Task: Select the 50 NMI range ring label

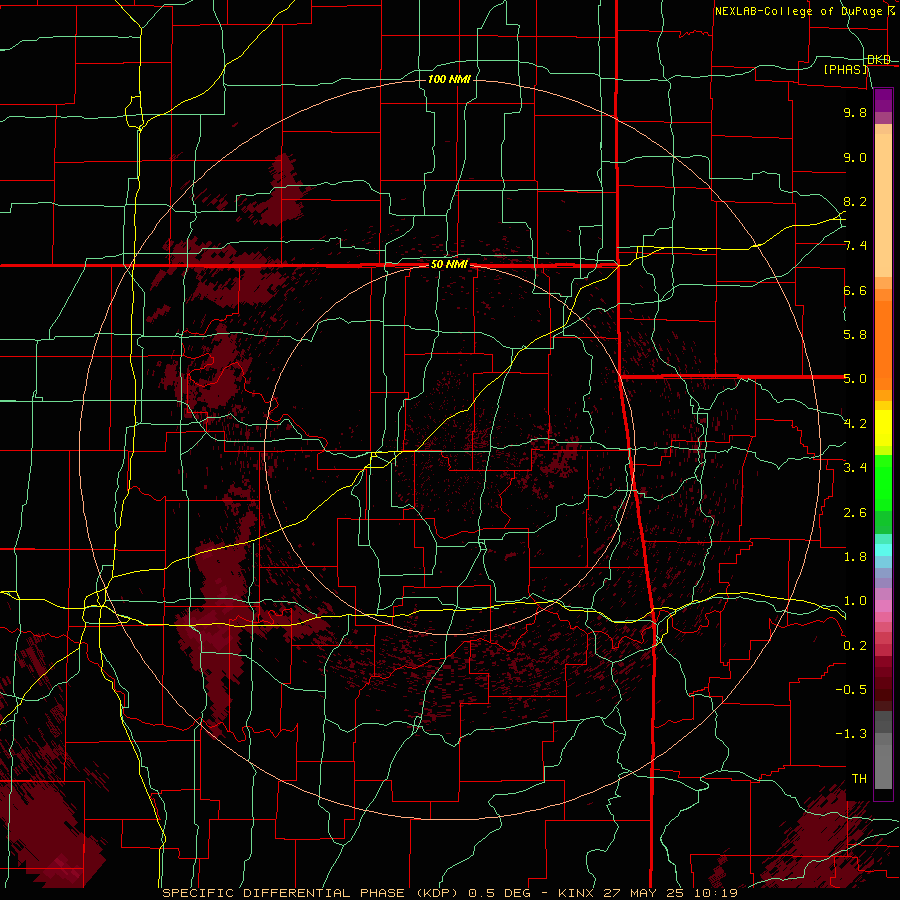Action: click(449, 265)
